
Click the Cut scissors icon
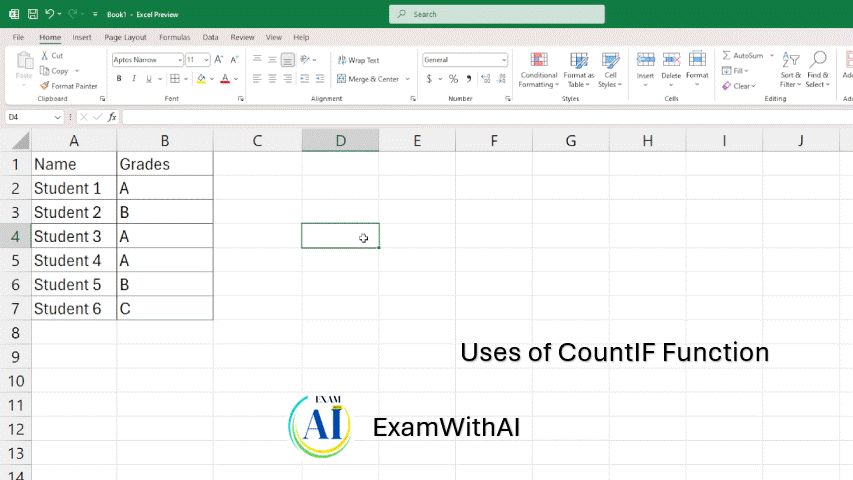coord(45,56)
